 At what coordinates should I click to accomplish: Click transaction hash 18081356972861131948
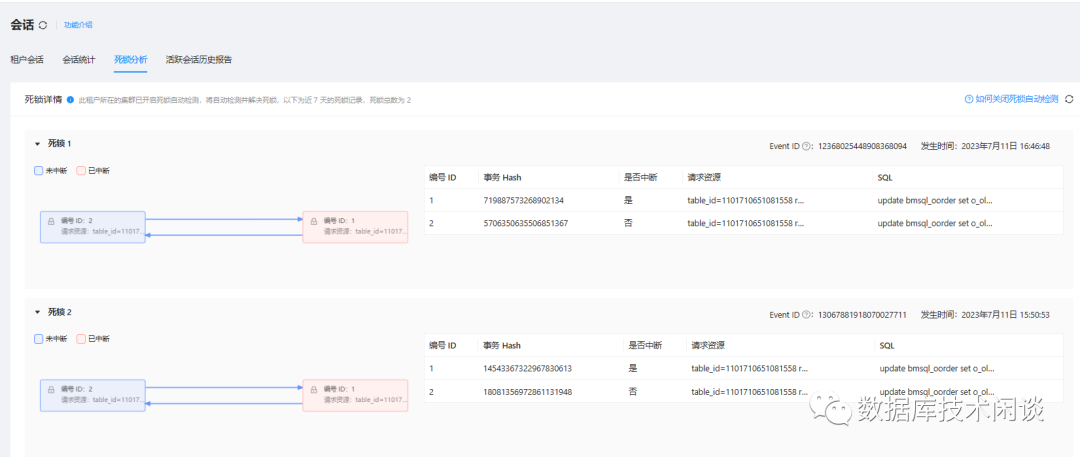point(528,392)
